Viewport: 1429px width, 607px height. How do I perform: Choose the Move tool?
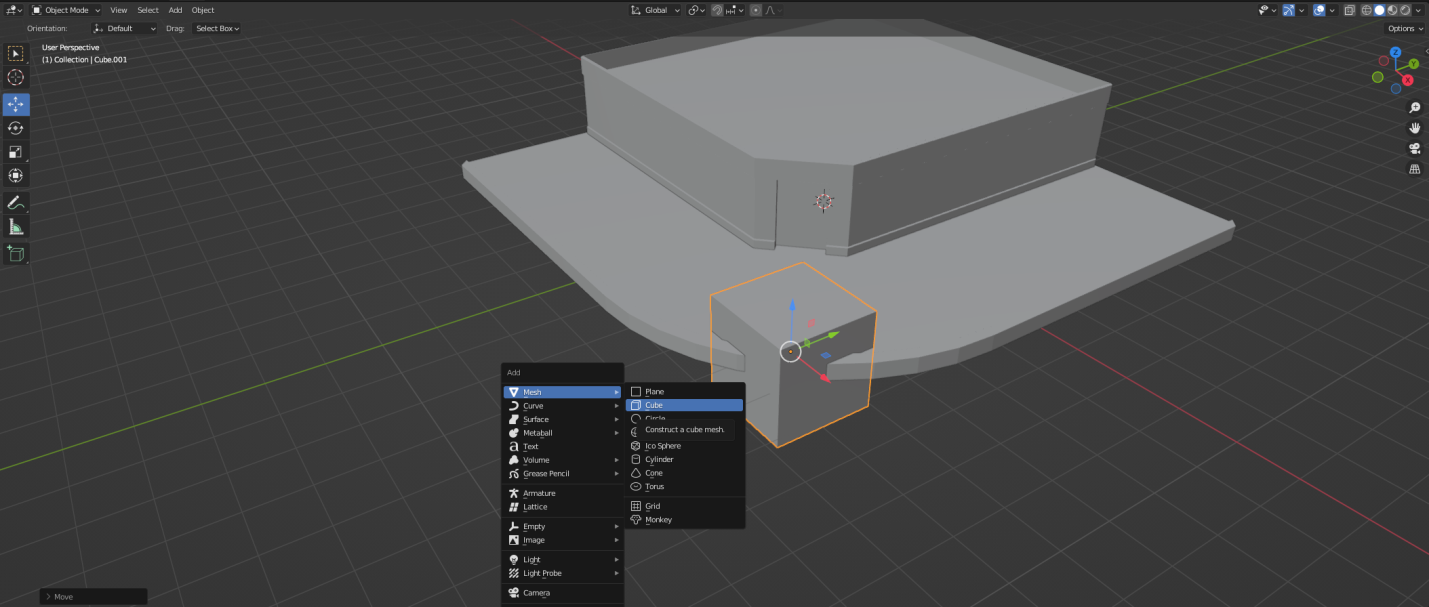(x=15, y=104)
